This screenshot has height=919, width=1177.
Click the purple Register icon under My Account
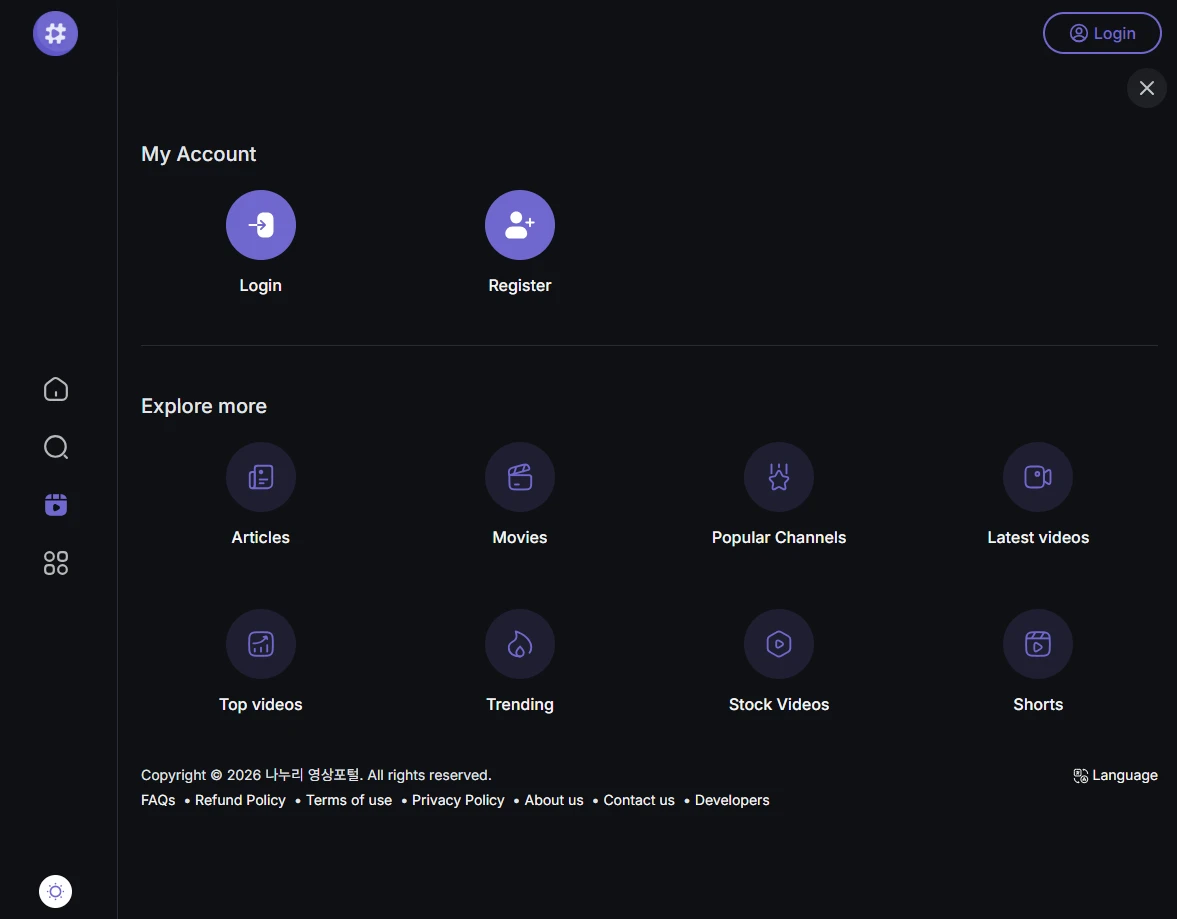click(519, 225)
